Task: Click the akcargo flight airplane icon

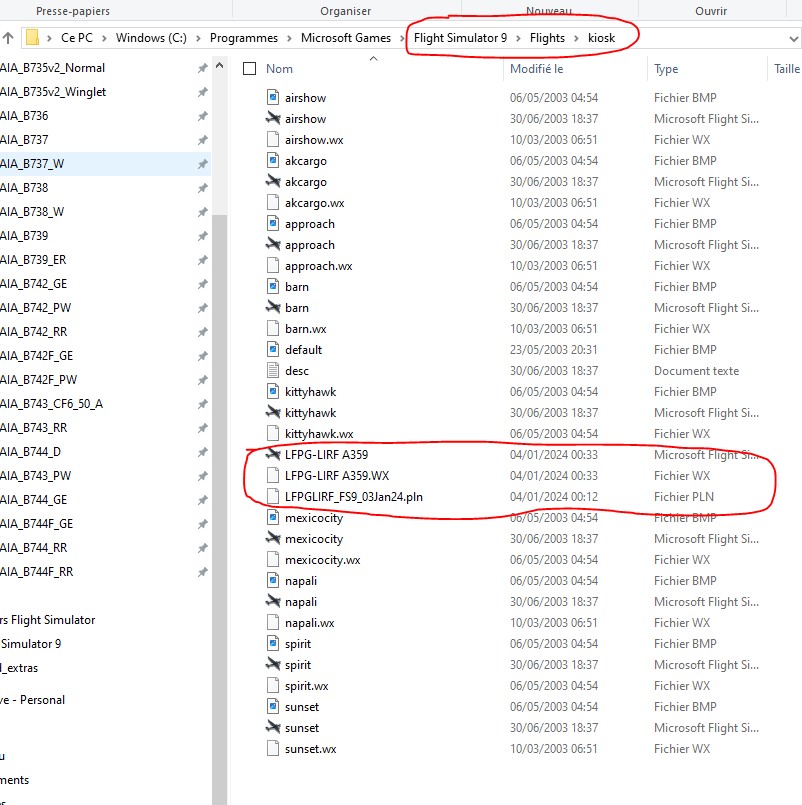Action: coord(273,181)
